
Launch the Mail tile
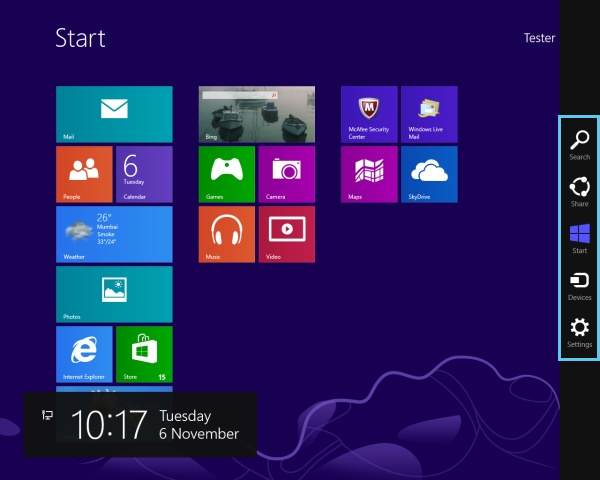(x=114, y=114)
